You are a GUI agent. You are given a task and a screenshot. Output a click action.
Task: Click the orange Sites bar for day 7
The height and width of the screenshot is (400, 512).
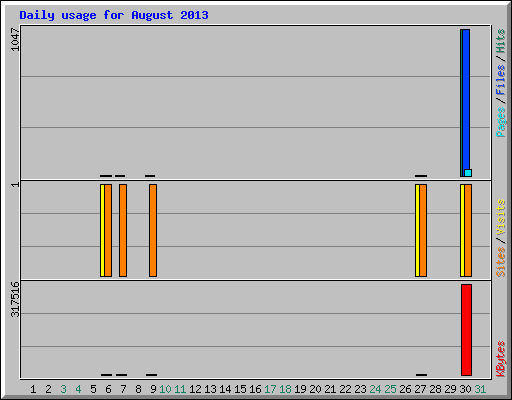pos(123,230)
